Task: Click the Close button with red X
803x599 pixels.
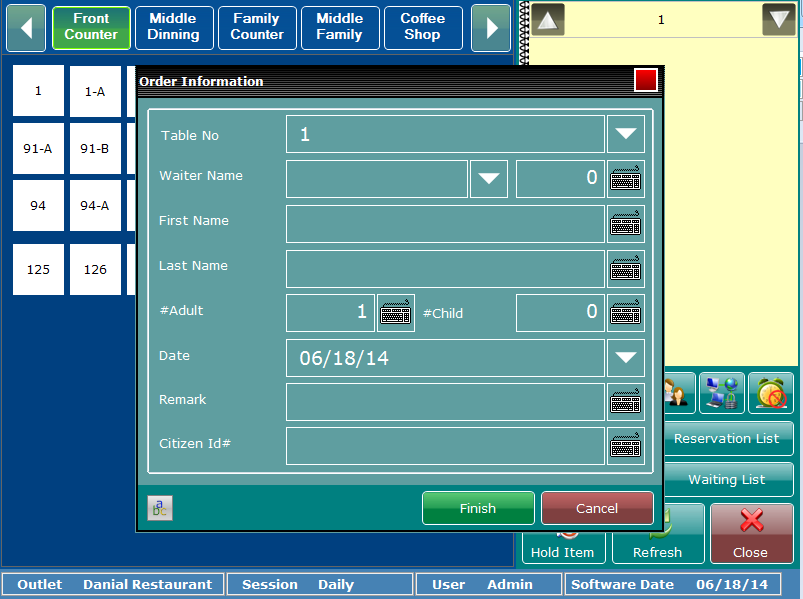Action: pos(751,533)
